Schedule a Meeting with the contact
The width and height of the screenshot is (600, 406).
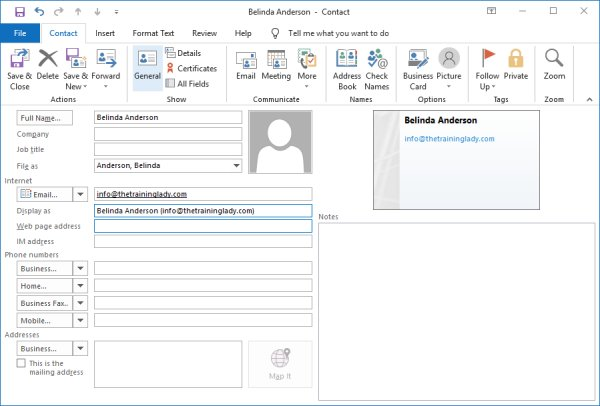(x=276, y=65)
